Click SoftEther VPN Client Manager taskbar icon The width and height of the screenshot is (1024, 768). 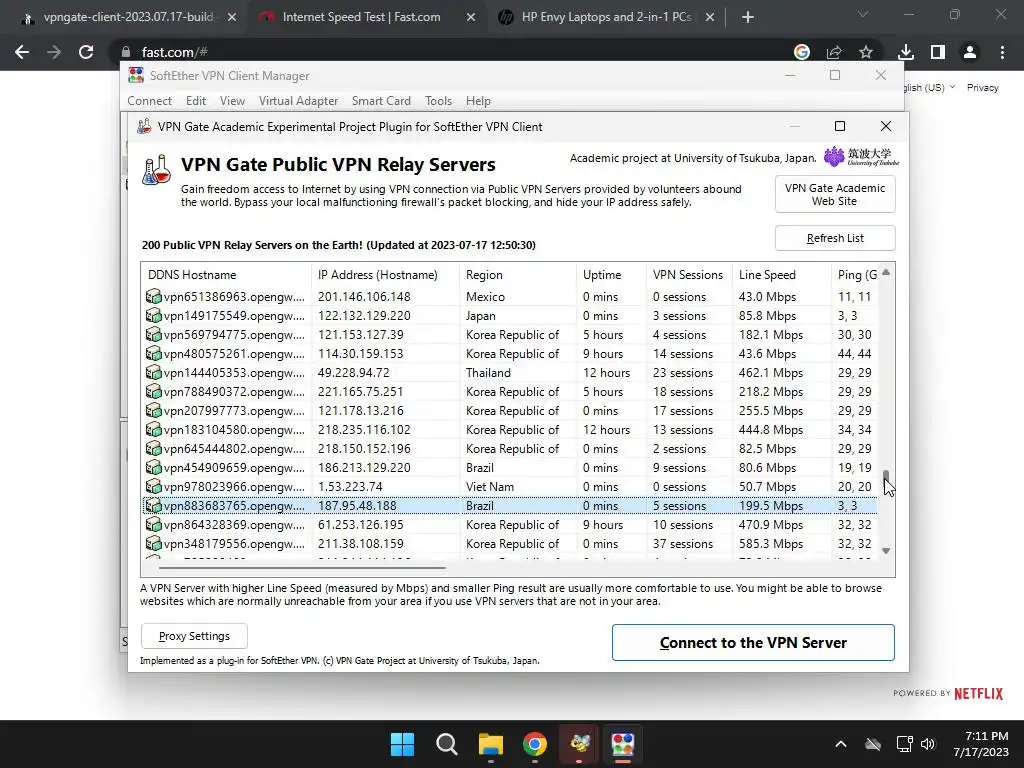click(622, 744)
